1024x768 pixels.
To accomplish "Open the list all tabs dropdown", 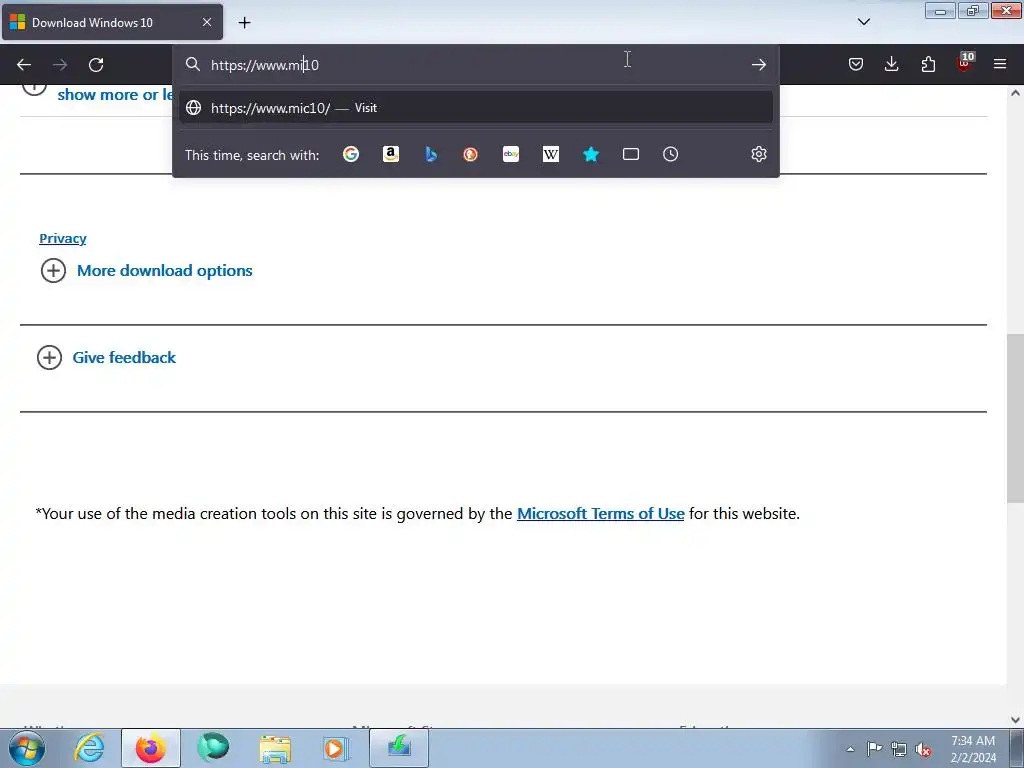I will pos(863,22).
